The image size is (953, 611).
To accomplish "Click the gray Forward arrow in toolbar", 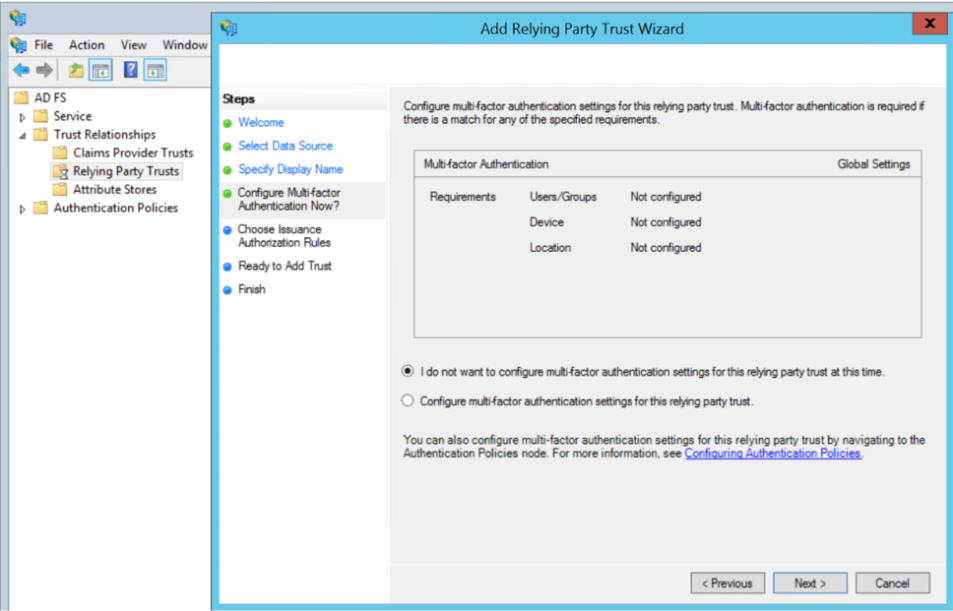I will pos(44,70).
